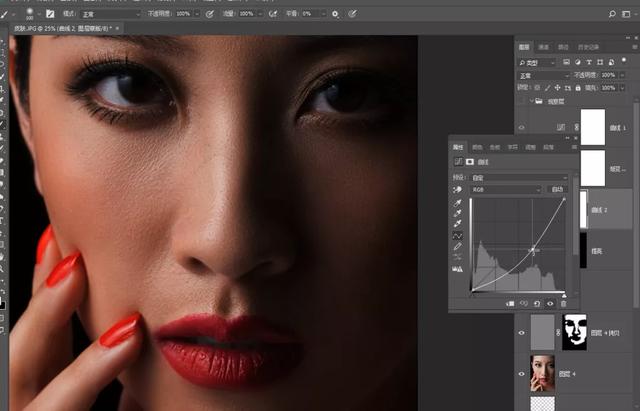Select the white point eyedropper in Curves
This screenshot has width=640, height=411.
click(458, 223)
